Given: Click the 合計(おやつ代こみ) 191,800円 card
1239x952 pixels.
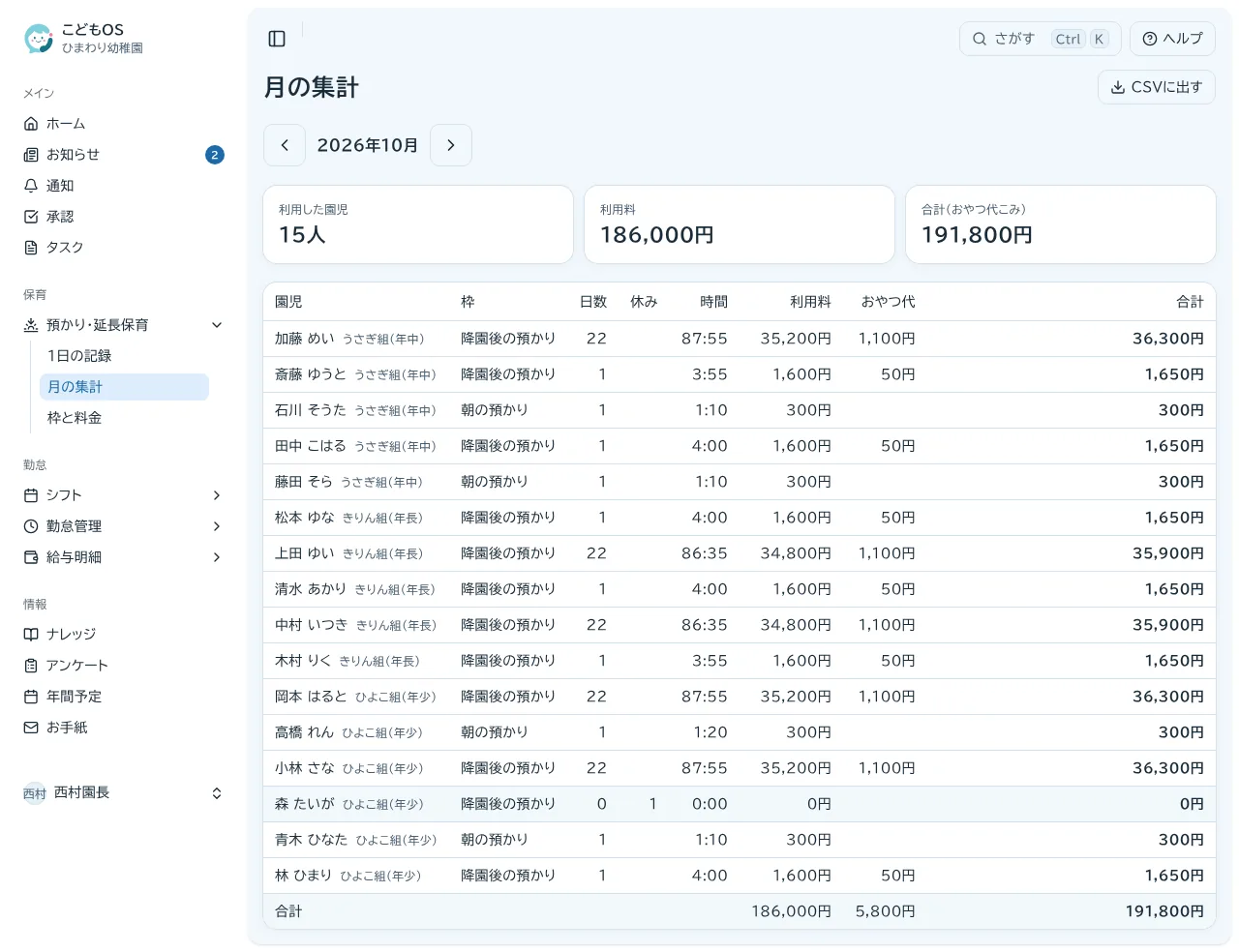Looking at the screenshot, I should (x=1061, y=224).
